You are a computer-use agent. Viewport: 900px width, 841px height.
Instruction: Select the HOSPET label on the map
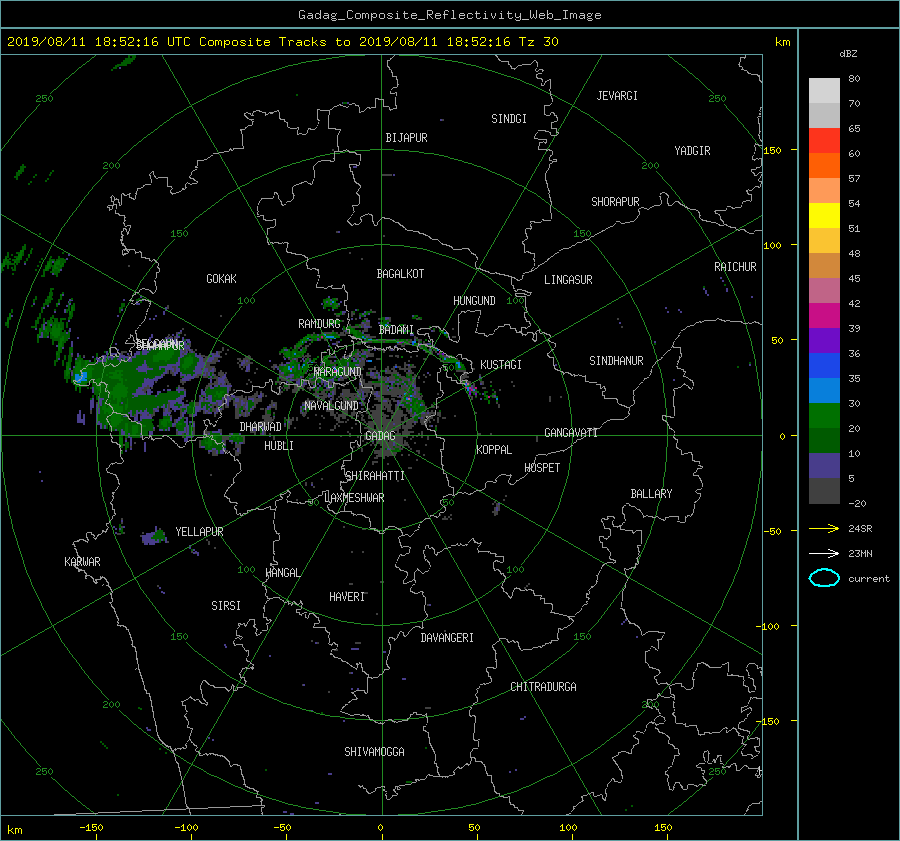click(x=542, y=468)
